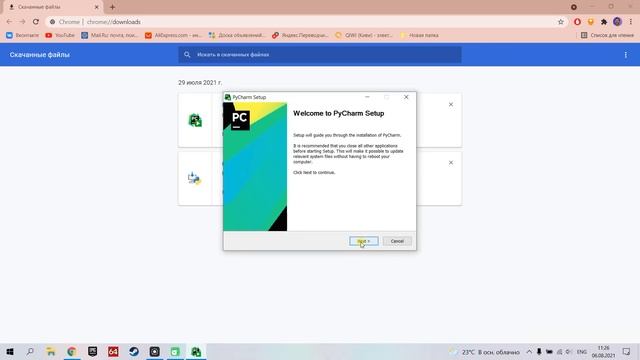
Task: Open the Windows Start menu
Action: pyautogui.click(x=10, y=351)
